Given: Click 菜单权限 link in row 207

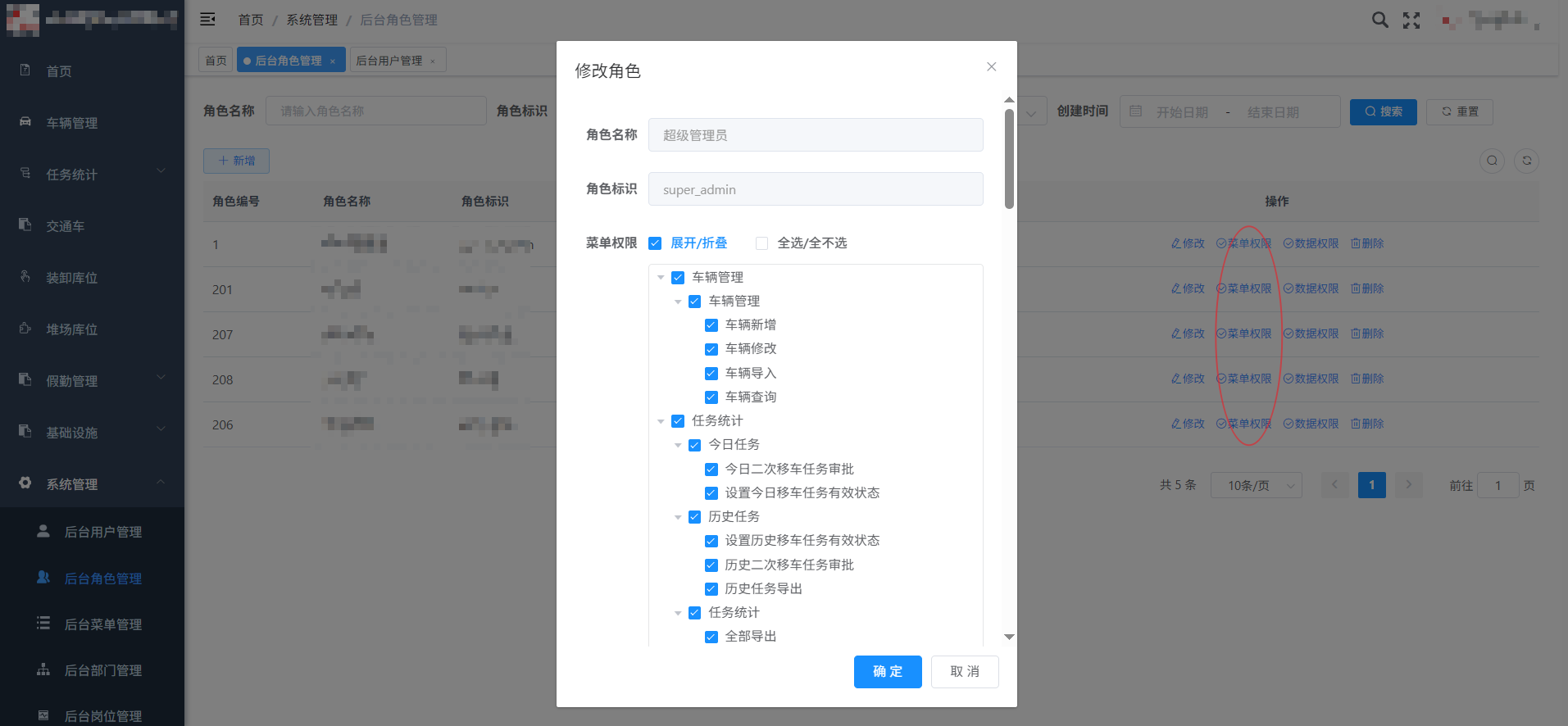Looking at the screenshot, I should pos(1243,334).
